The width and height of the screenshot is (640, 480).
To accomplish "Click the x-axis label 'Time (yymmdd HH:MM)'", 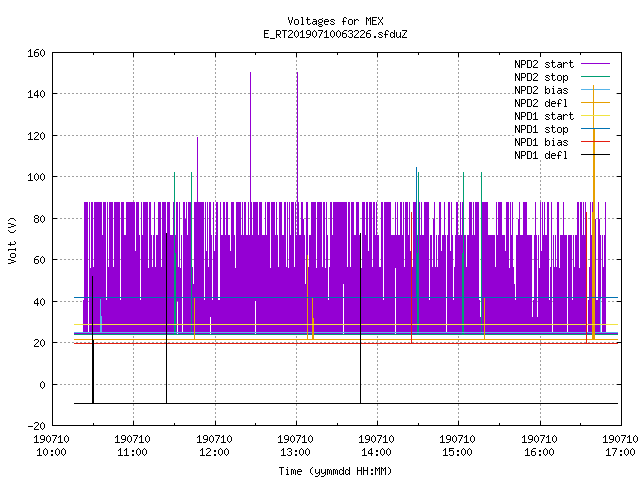I will [335, 471].
